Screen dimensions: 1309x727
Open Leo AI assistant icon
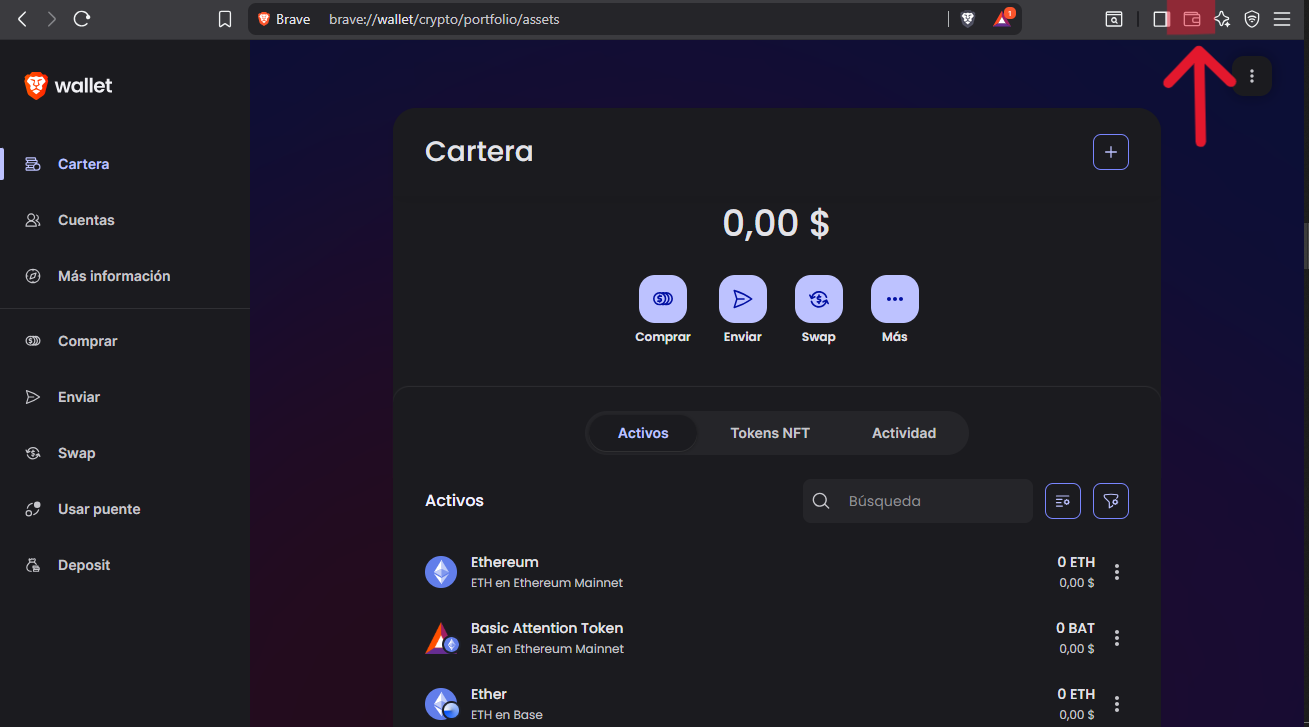(x=1221, y=19)
